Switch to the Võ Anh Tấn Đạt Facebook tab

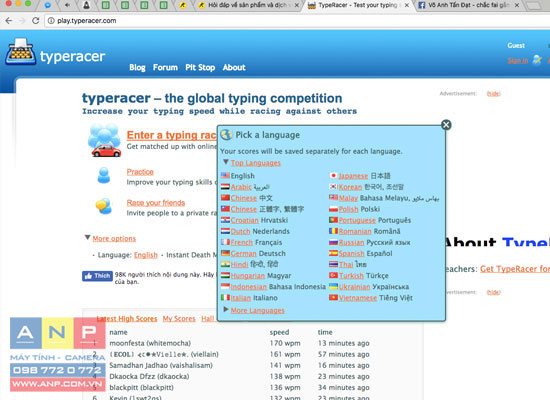click(x=468, y=5)
